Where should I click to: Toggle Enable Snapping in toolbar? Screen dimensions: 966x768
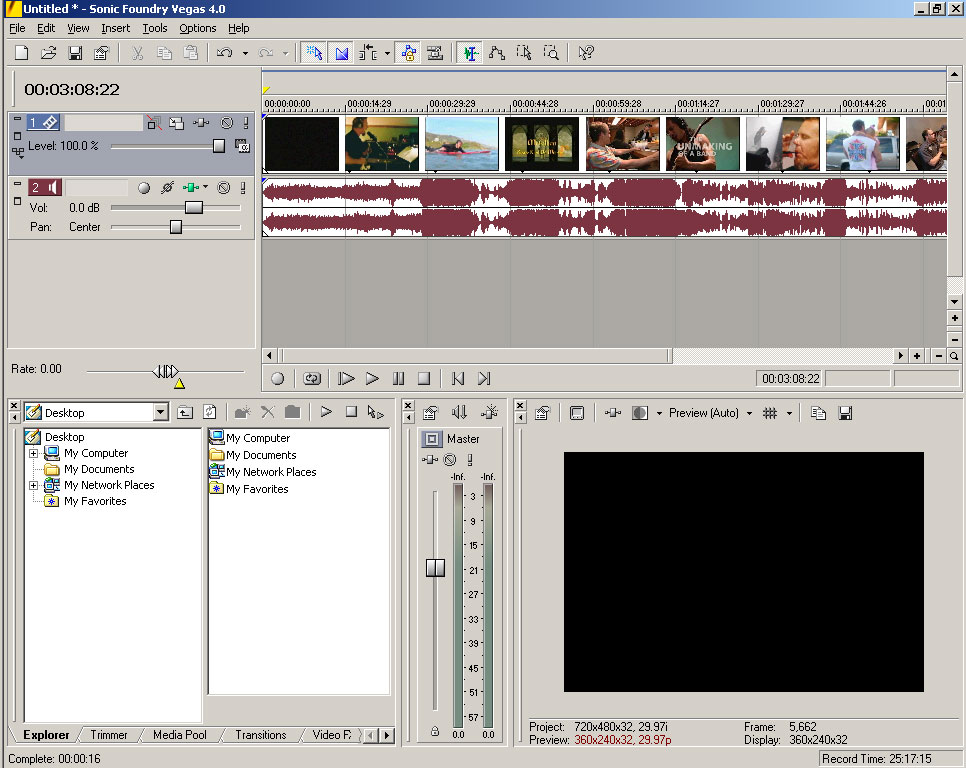tap(315, 53)
